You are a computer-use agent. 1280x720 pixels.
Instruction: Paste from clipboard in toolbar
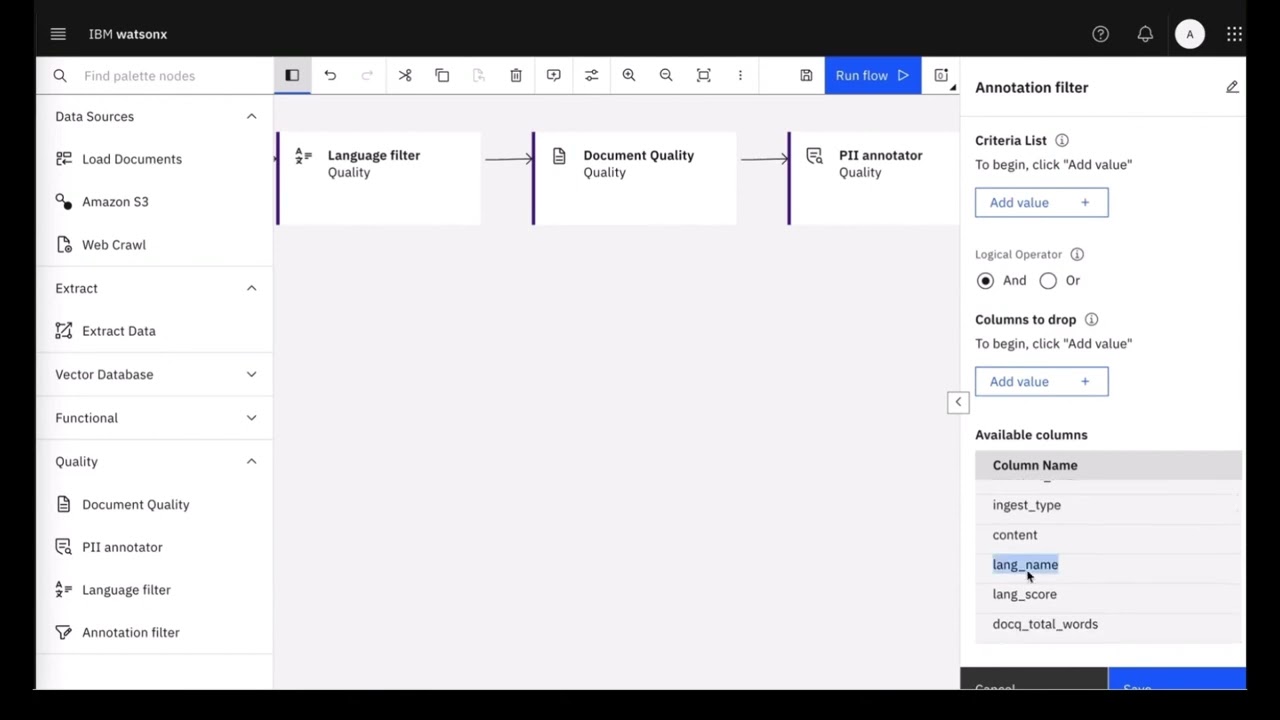(x=479, y=75)
